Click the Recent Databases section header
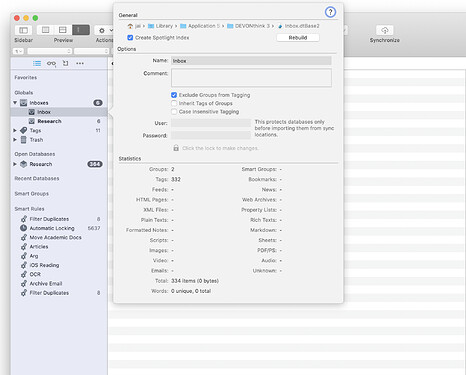Viewport: 466px width, 375px height. click(37, 178)
